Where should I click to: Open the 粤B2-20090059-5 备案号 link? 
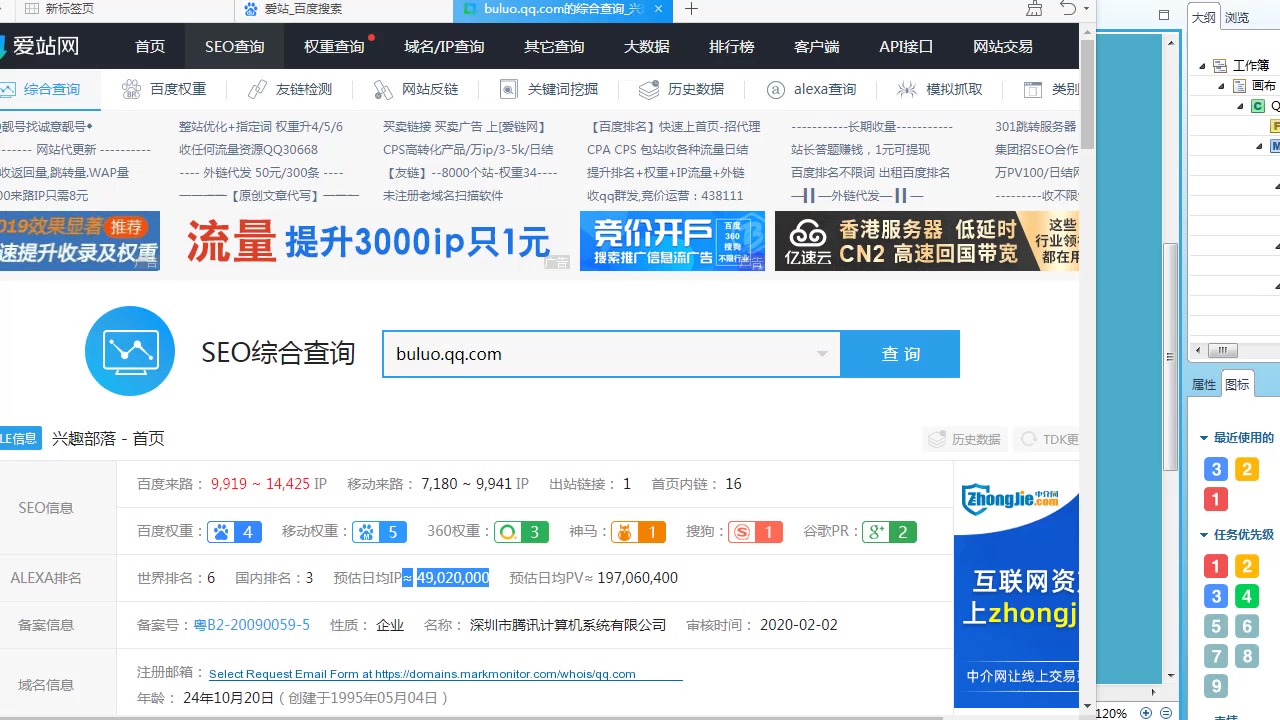[x=251, y=625]
